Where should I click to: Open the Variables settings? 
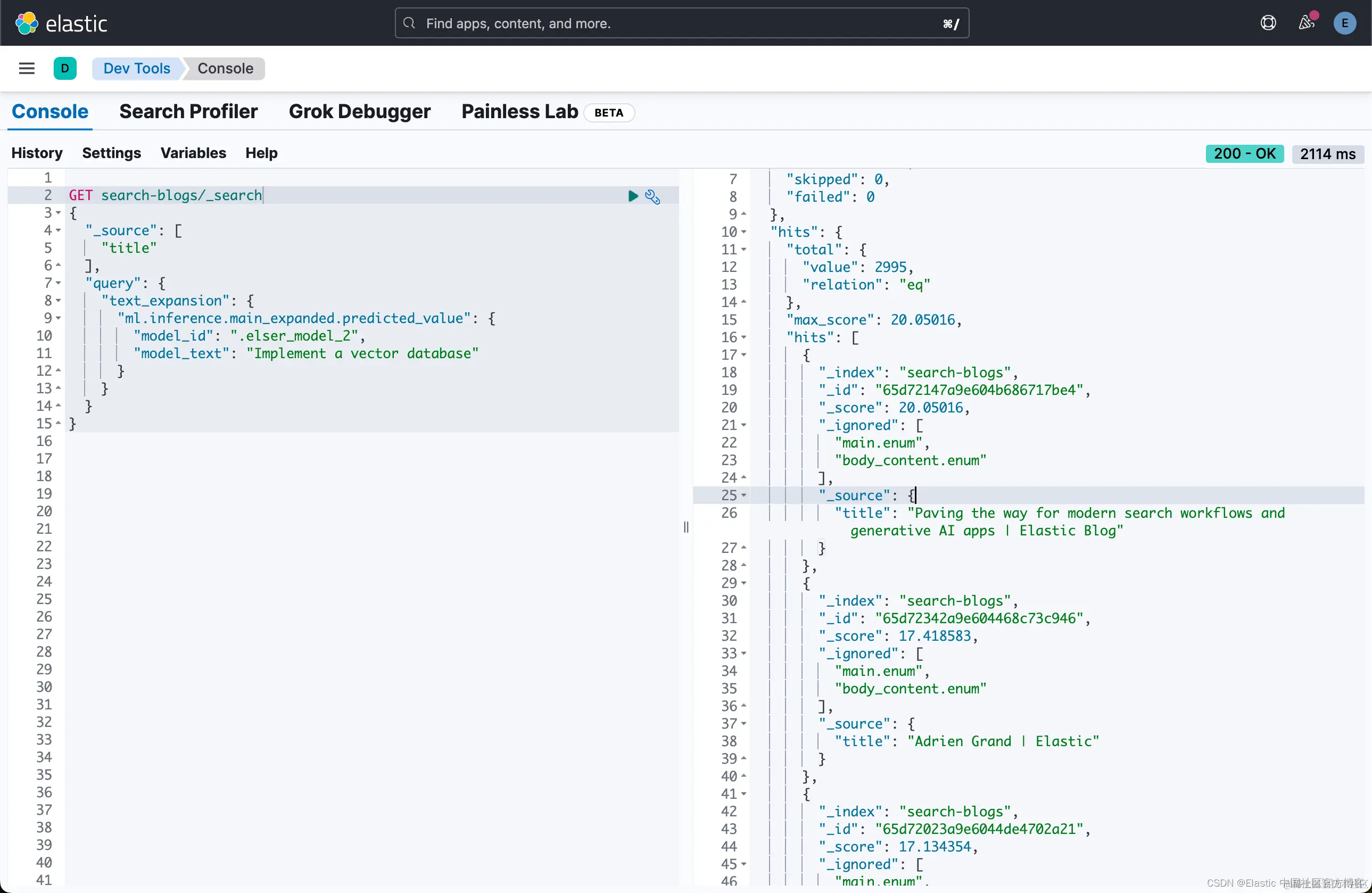(x=193, y=153)
